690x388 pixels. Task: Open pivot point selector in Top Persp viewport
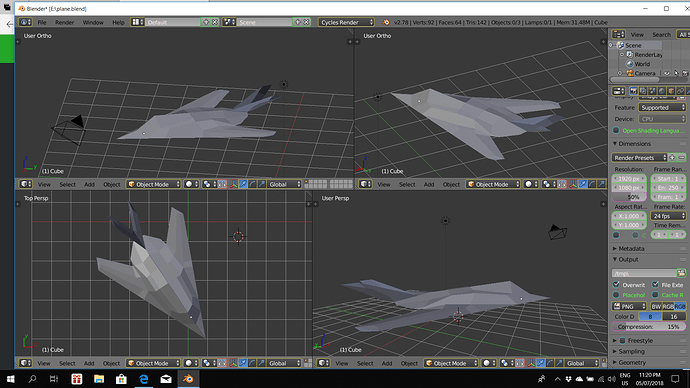[209, 363]
